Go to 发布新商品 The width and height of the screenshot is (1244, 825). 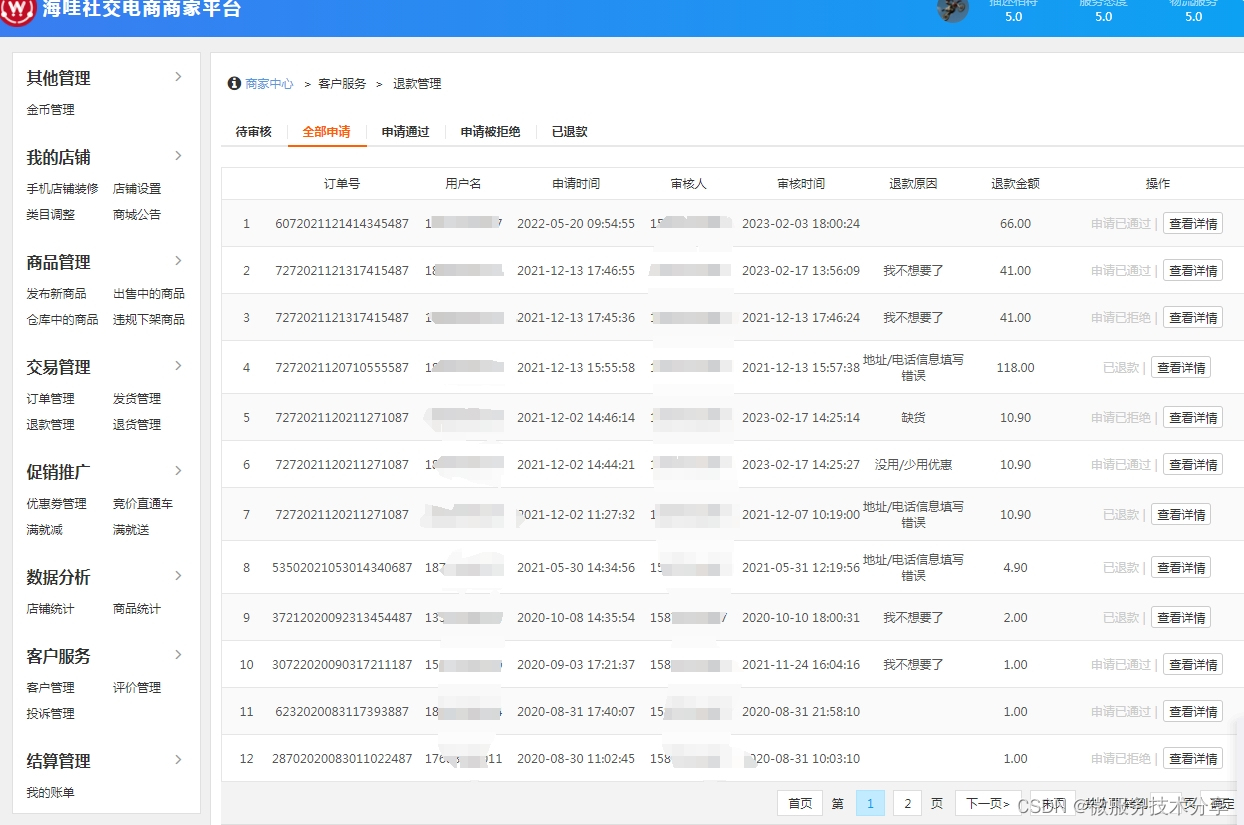(57, 294)
